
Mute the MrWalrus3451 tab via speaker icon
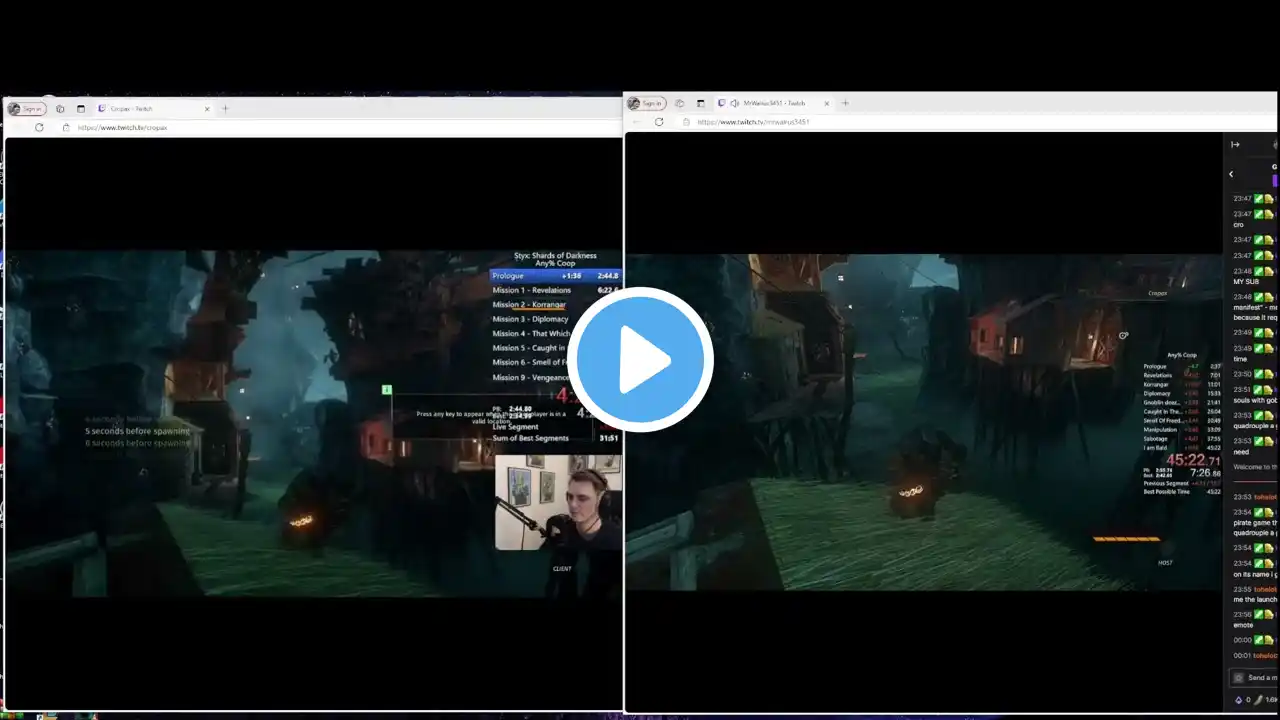click(x=735, y=103)
